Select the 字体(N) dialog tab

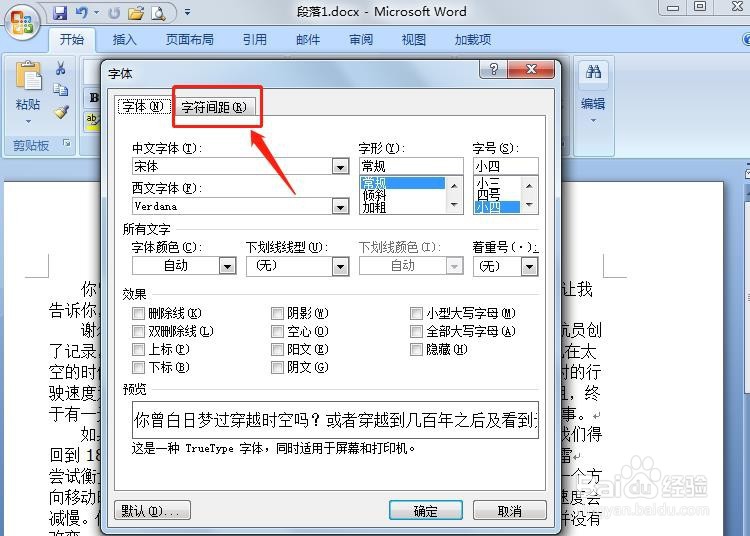pos(144,106)
